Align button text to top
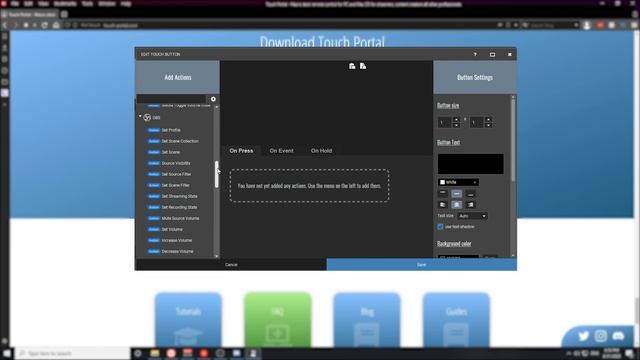Viewport: 640px width, 360px height. pyautogui.click(x=443, y=194)
